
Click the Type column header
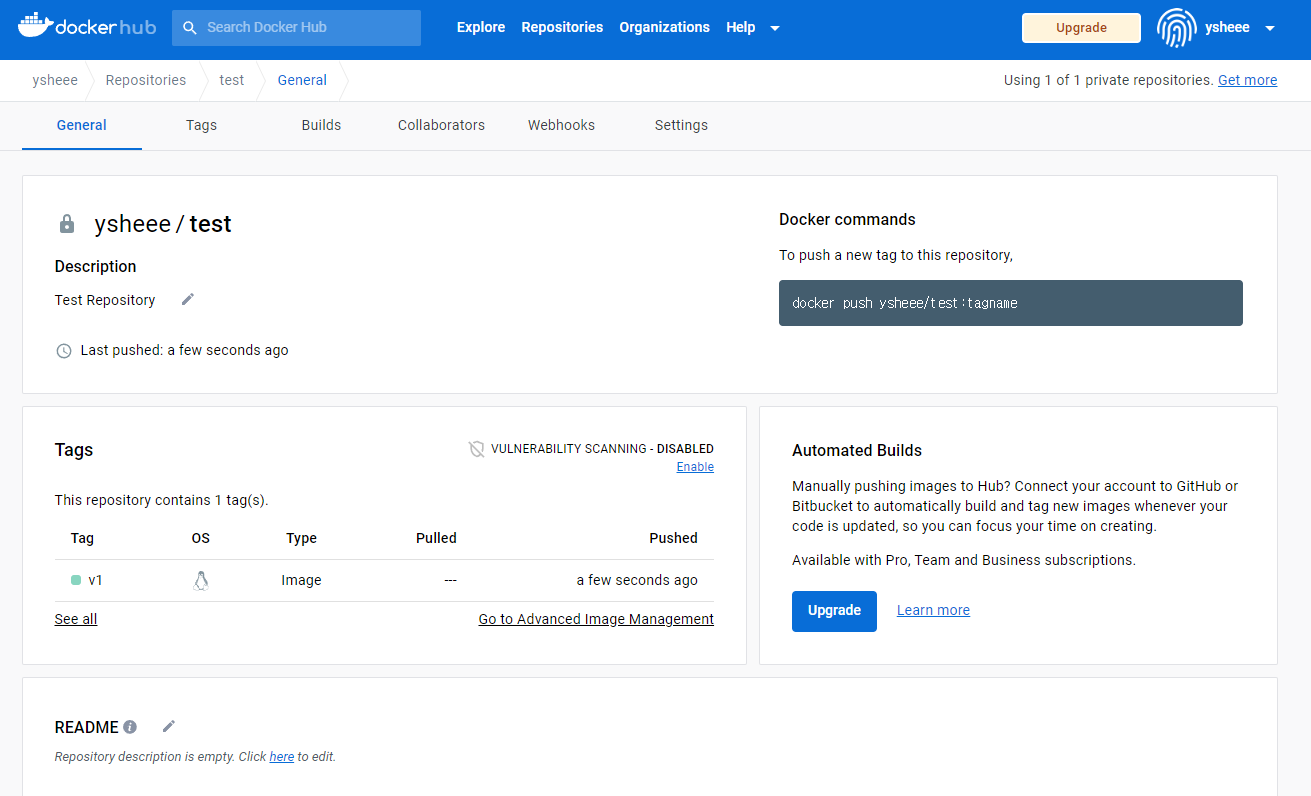301,538
